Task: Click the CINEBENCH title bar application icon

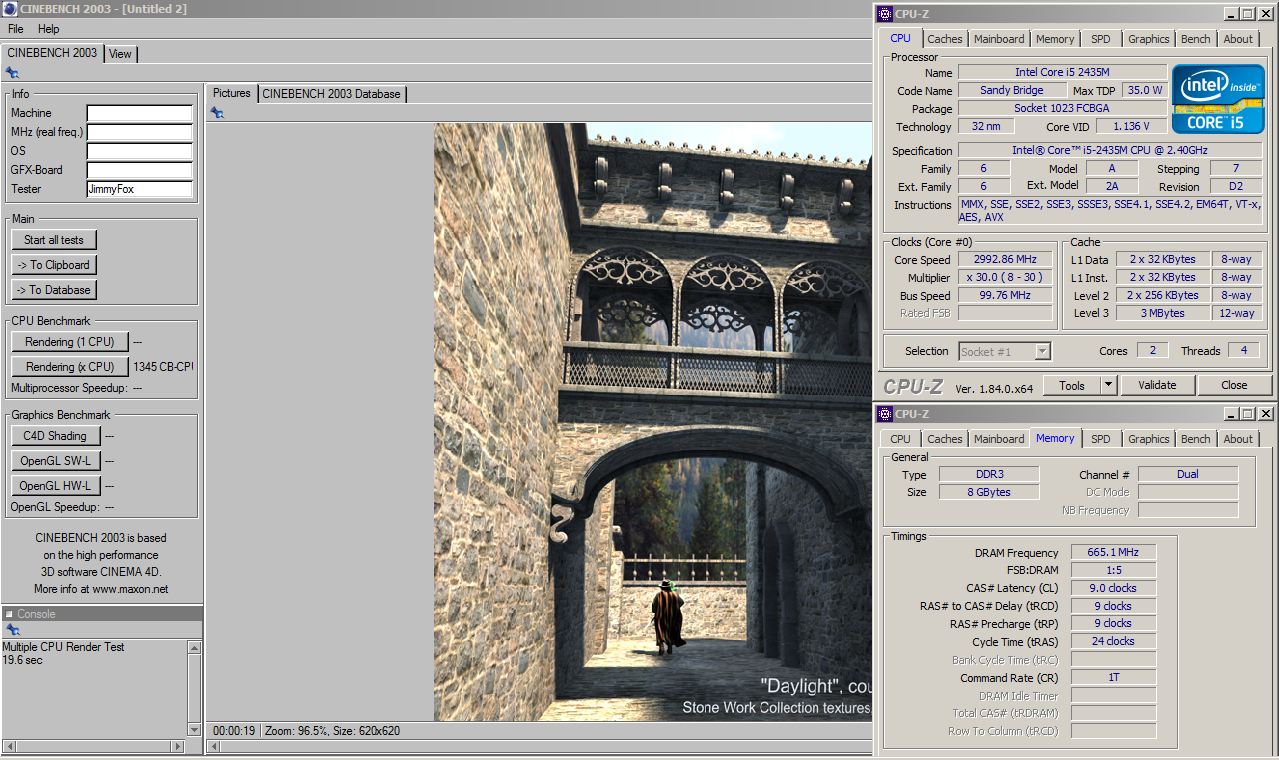Action: [x=10, y=9]
